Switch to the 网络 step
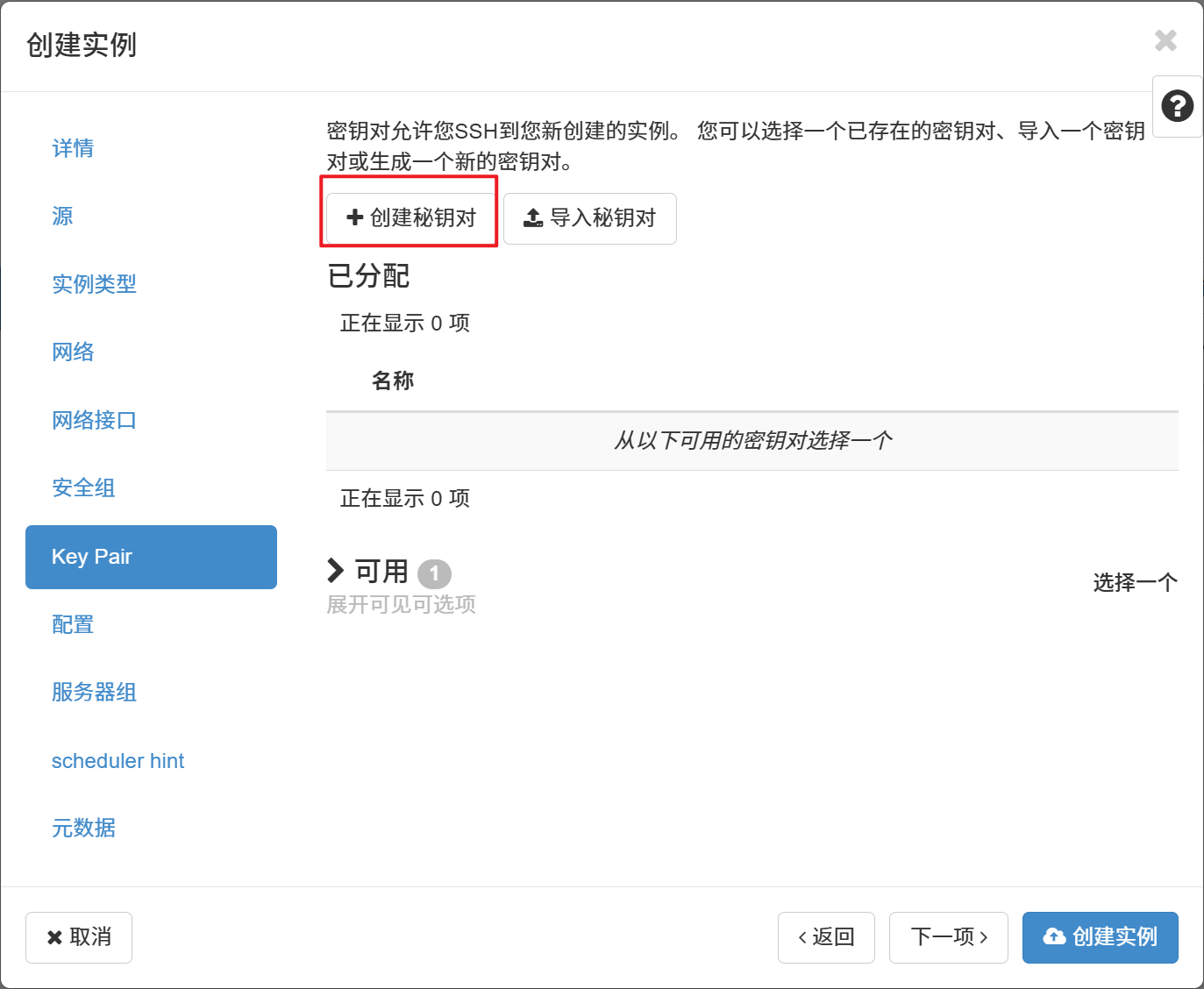The image size is (1204, 989). 73,352
